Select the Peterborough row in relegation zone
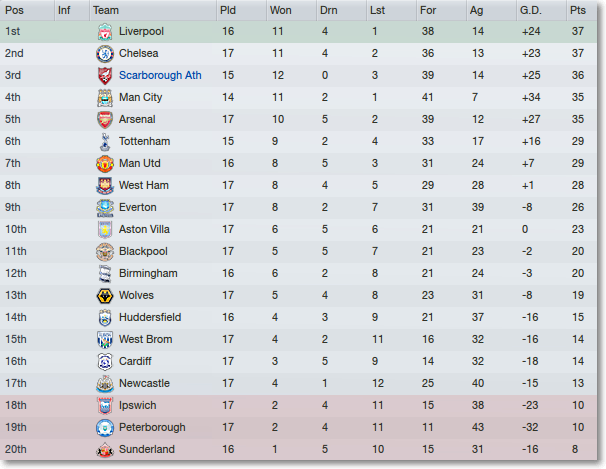 point(298,428)
